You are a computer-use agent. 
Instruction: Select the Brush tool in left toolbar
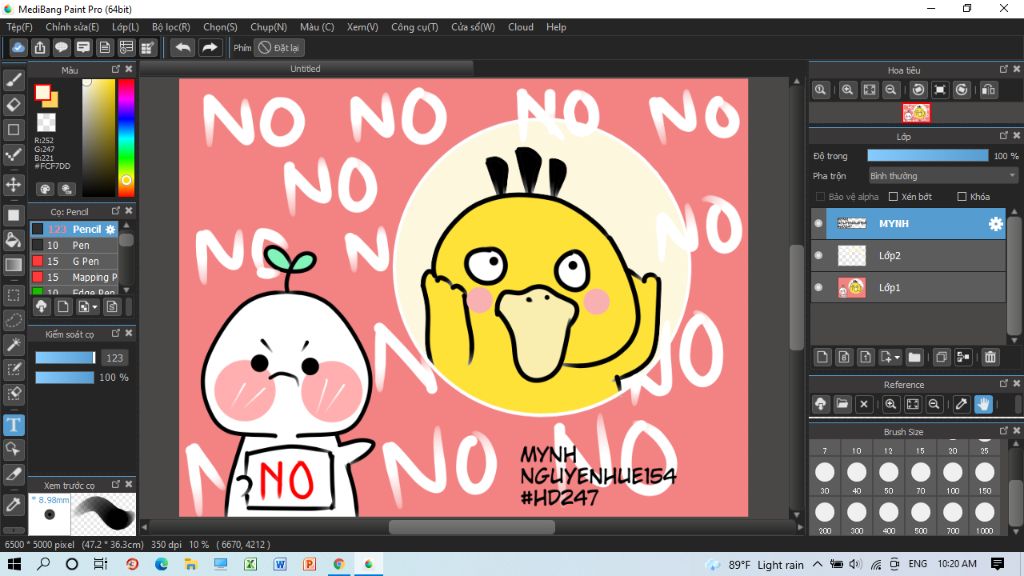(x=14, y=80)
